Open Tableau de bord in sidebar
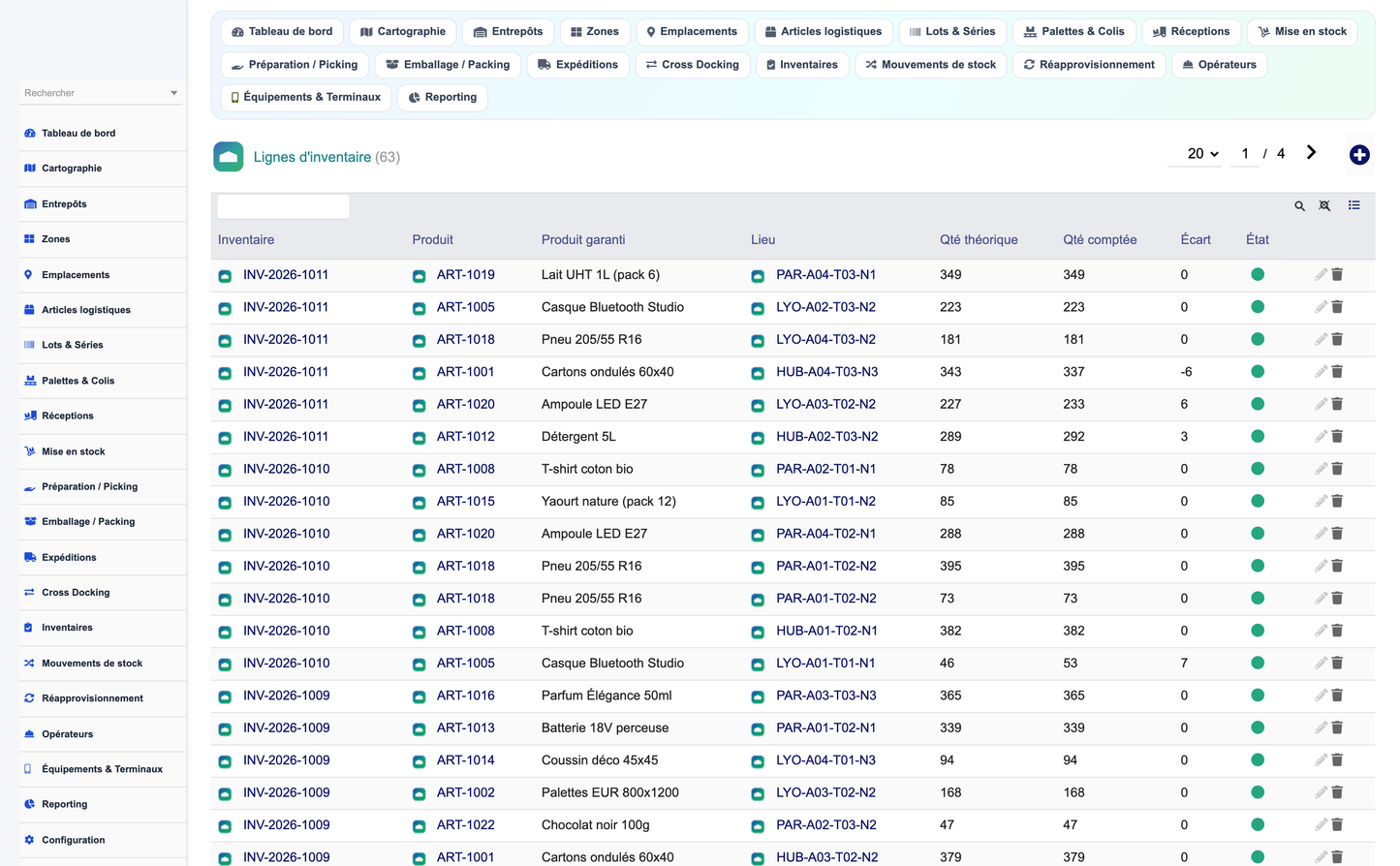The height and width of the screenshot is (866, 1400). 78,134
